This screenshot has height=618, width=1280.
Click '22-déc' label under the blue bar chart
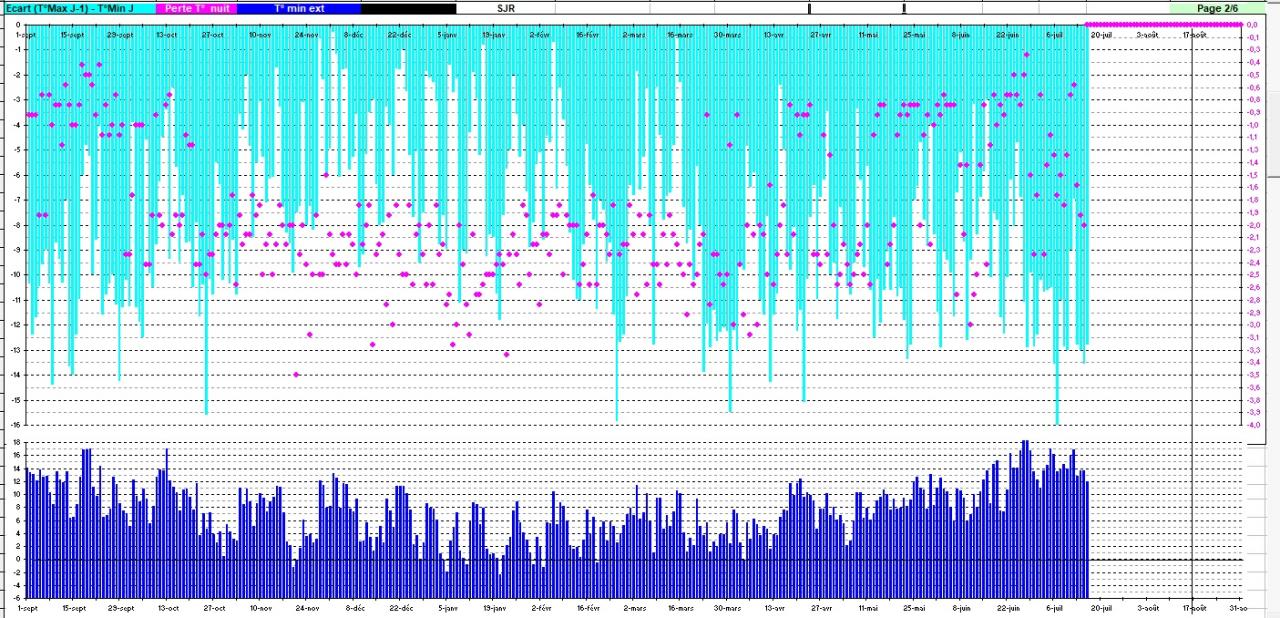tap(400, 607)
